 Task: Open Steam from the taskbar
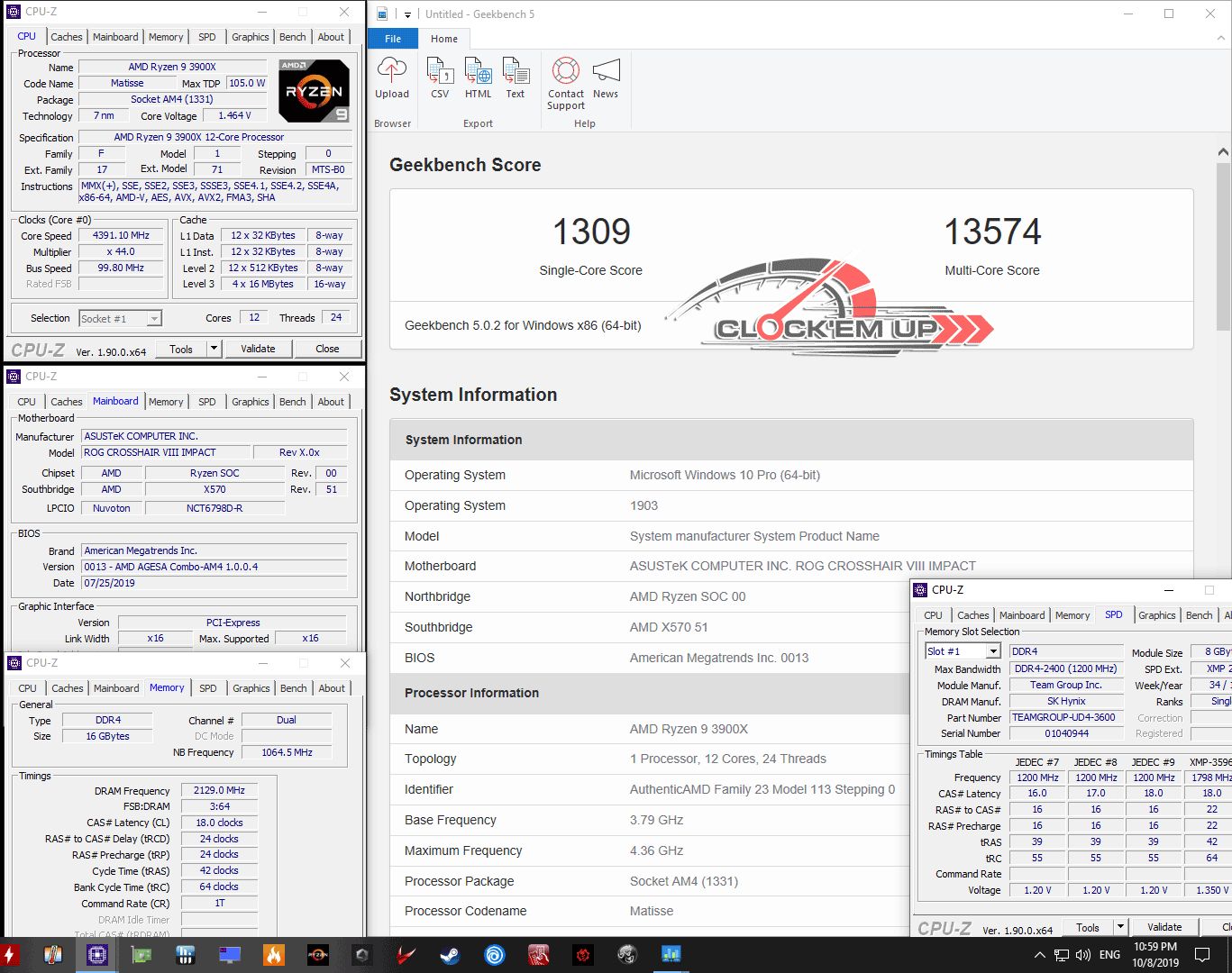[451, 954]
